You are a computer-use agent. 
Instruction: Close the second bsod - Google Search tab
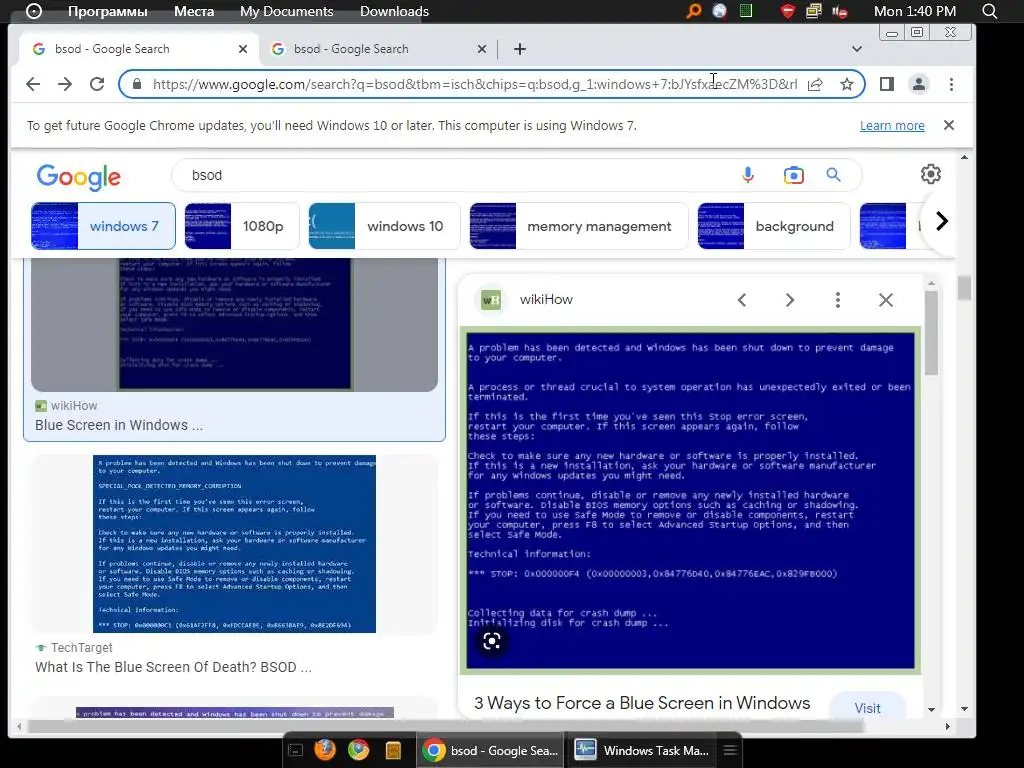pos(482,49)
